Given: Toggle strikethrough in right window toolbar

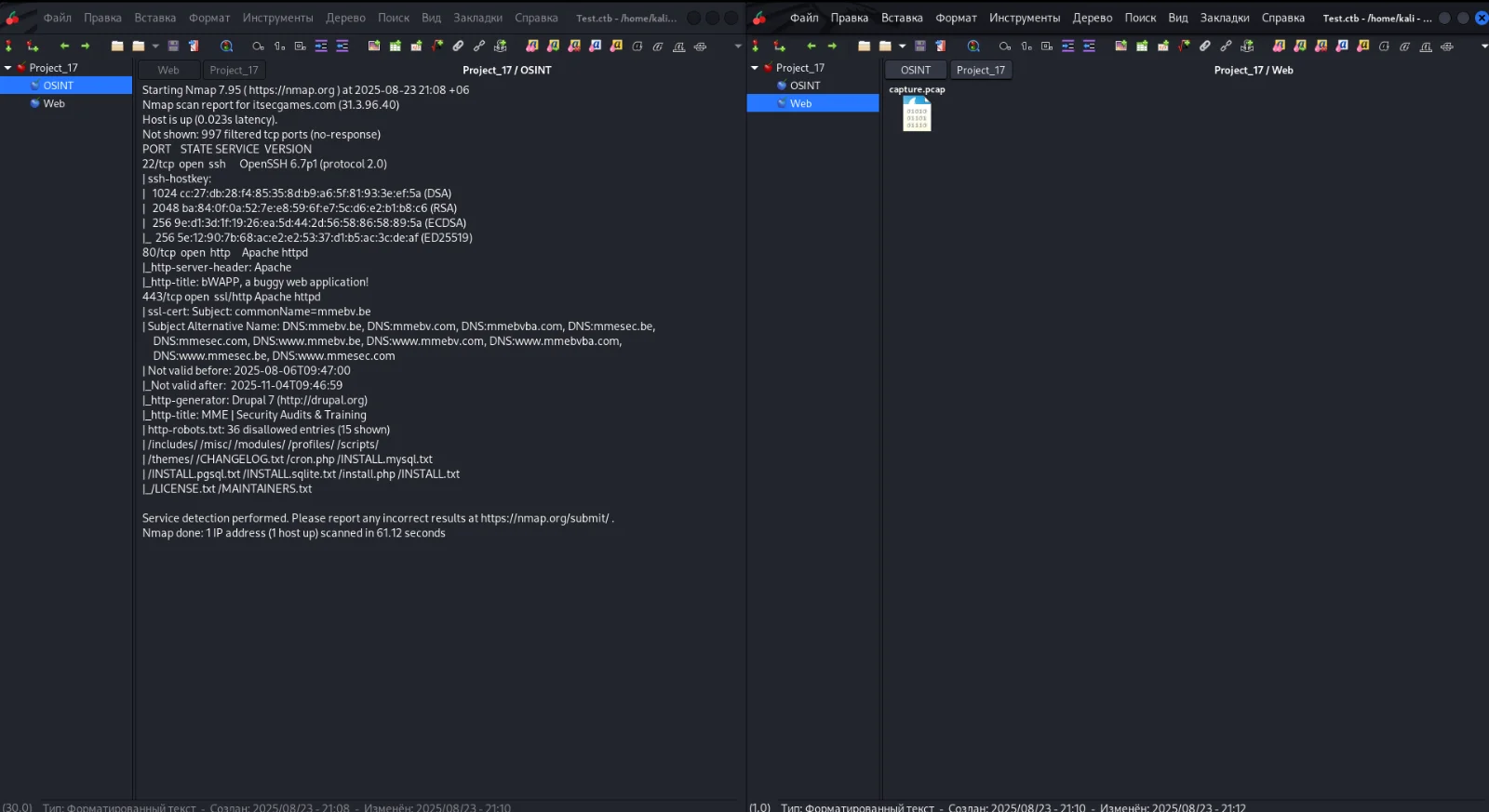Looking at the screenshot, I should pyautogui.click(x=1447, y=46).
